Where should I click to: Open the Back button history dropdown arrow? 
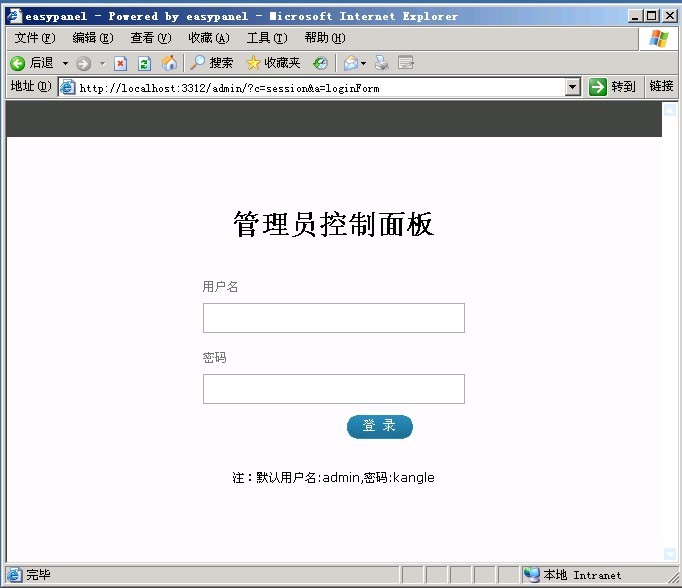65,63
